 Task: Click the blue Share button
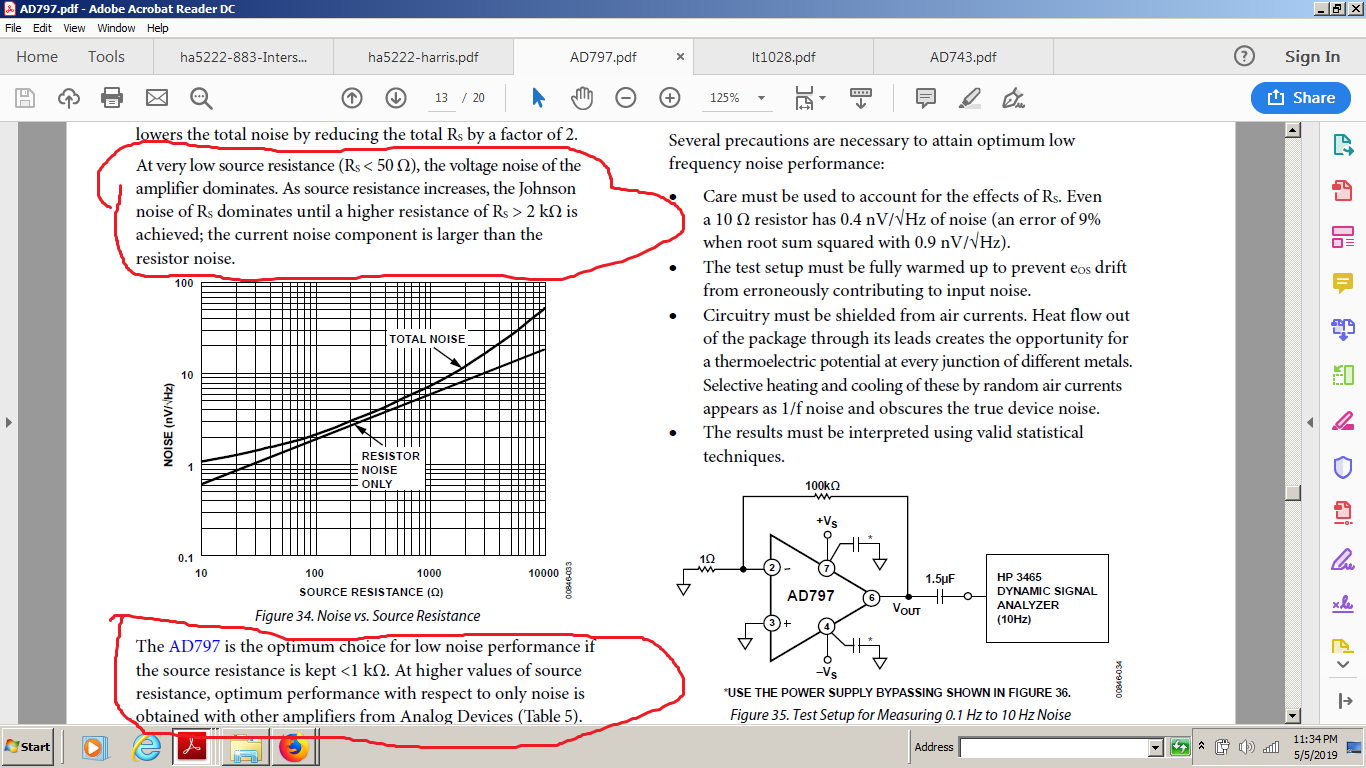point(1301,97)
